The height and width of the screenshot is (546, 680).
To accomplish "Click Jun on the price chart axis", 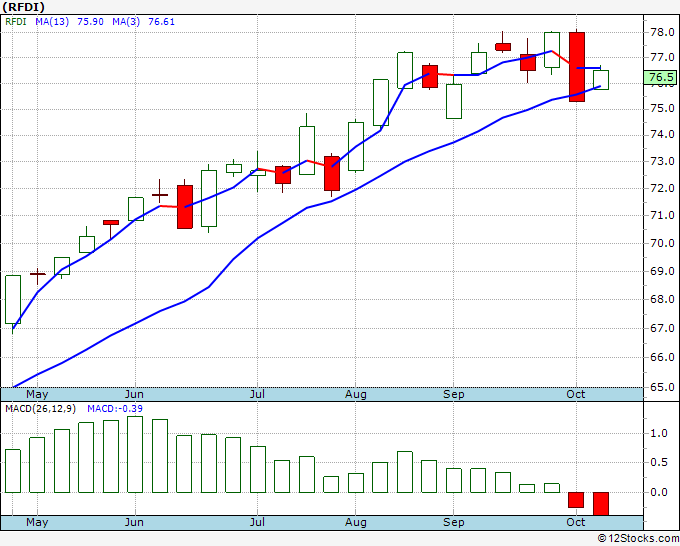I will click(x=134, y=395).
